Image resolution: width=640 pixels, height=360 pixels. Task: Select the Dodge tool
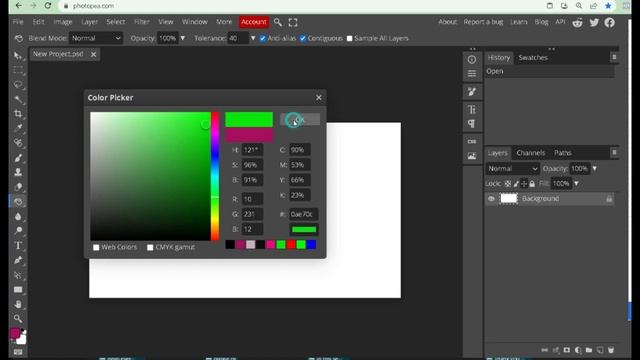coord(18,231)
